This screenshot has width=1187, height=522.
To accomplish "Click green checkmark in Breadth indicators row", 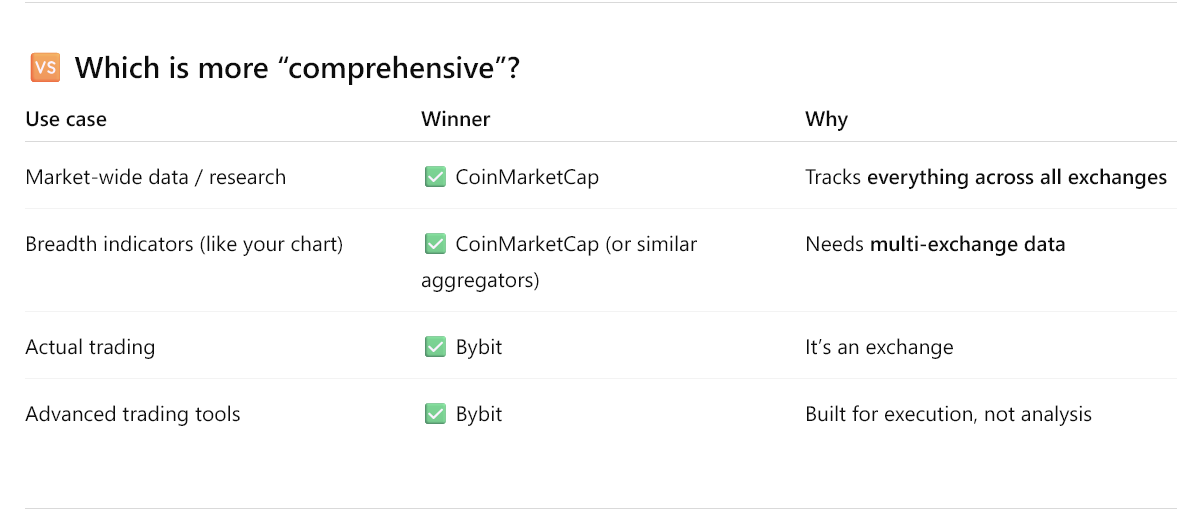I will tap(435, 244).
